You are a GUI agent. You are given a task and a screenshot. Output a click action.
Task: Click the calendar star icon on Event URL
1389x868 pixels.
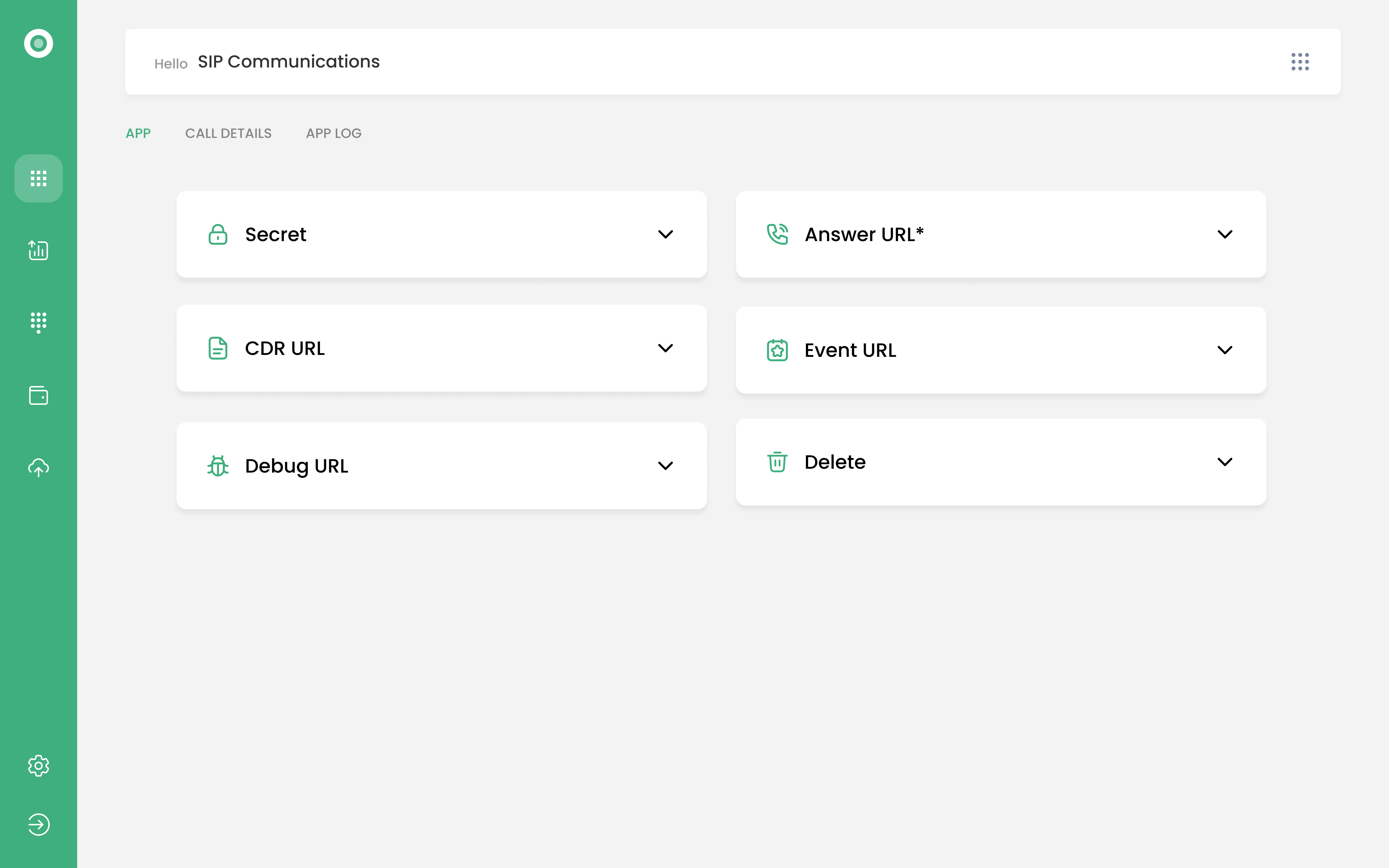(777, 350)
